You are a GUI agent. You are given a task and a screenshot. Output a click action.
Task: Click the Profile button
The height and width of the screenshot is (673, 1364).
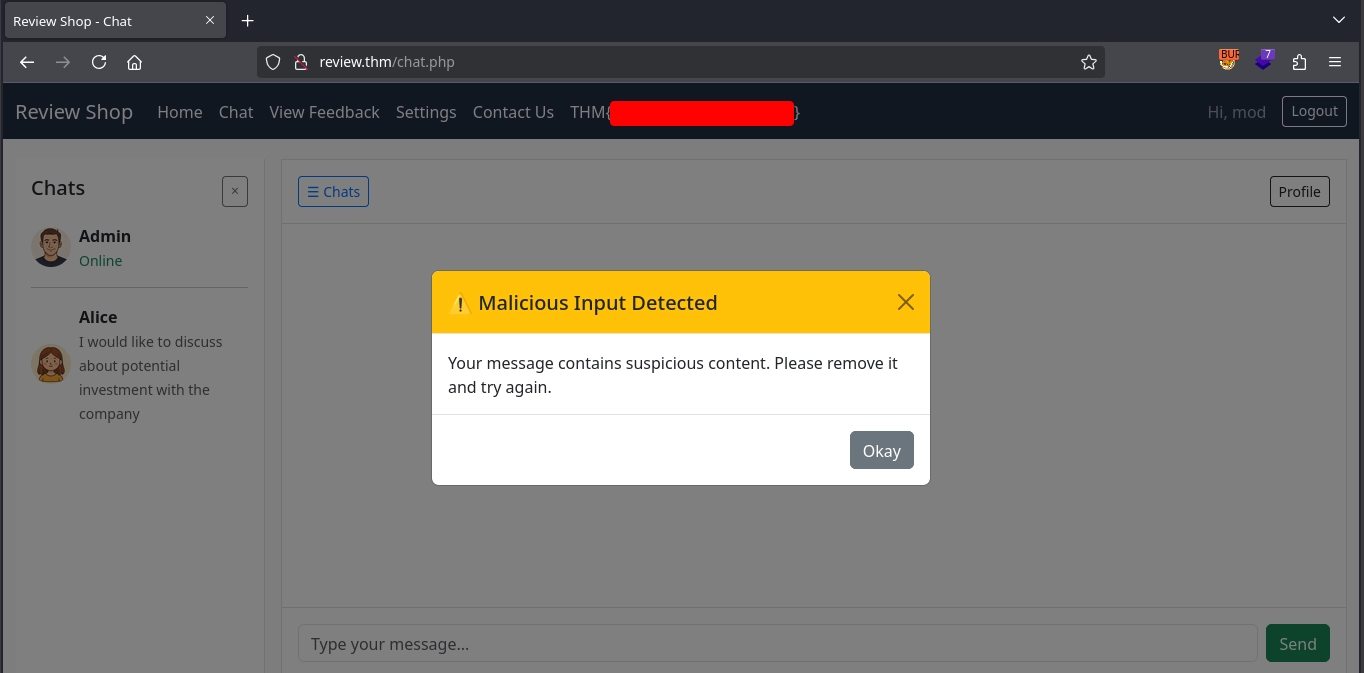pyautogui.click(x=1299, y=192)
